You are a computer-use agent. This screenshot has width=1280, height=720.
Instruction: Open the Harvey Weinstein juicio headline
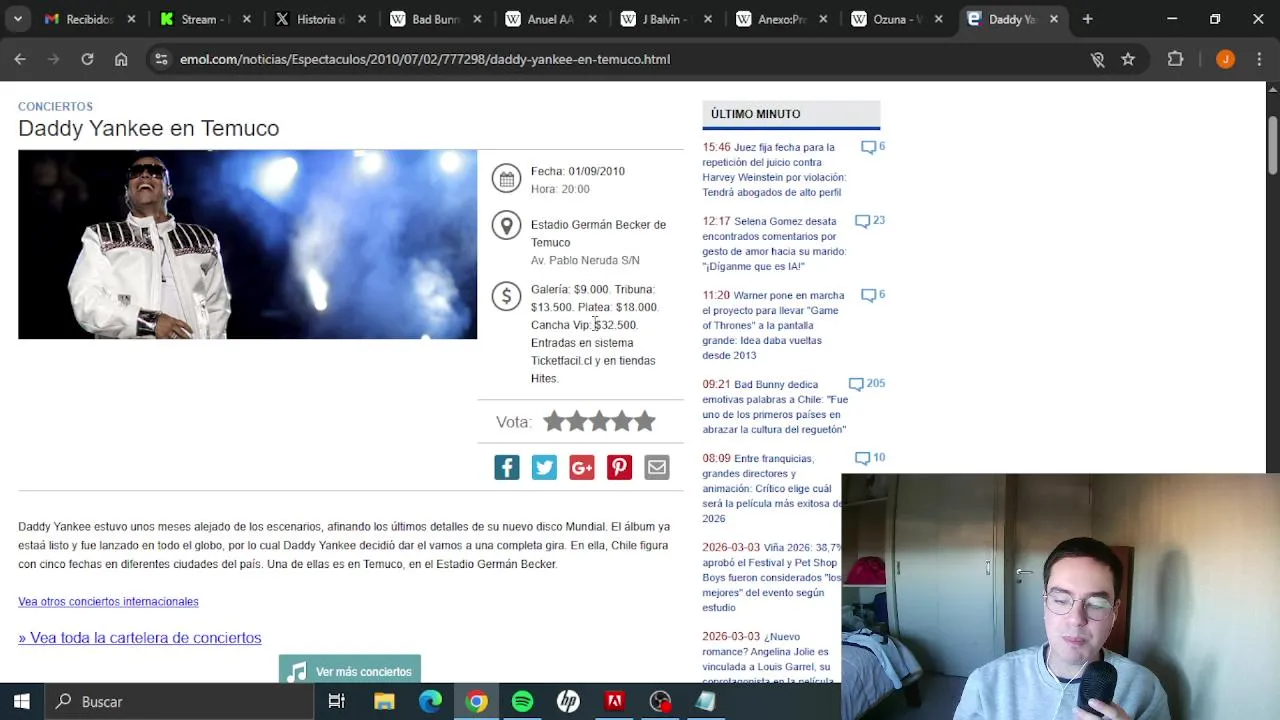tap(774, 169)
